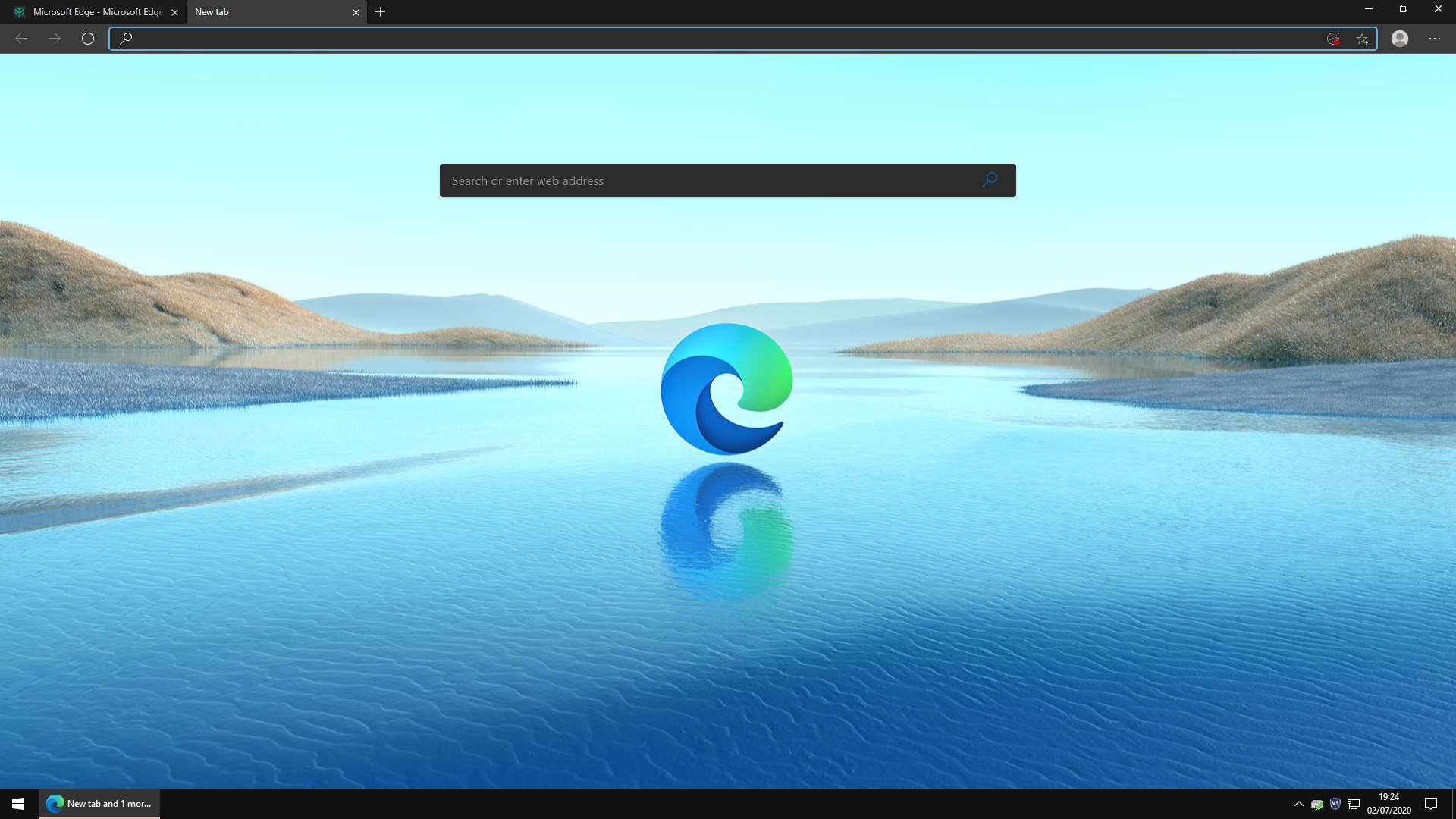Close the Microsoft Edge tab
This screenshot has height=819, width=1456.
point(174,12)
